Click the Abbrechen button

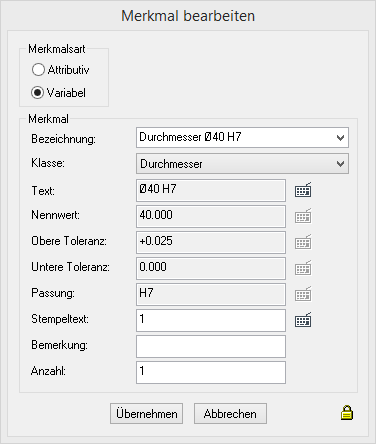tap(230, 414)
